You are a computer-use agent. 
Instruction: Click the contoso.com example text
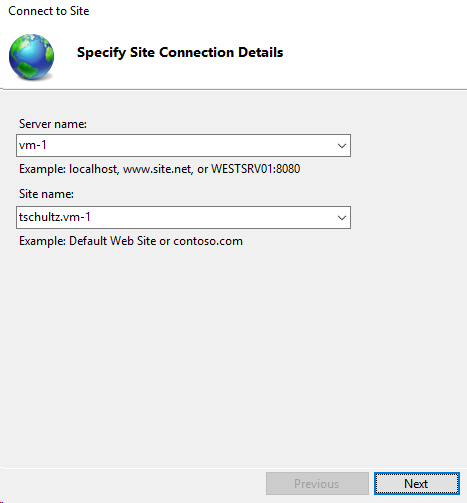pos(208,241)
